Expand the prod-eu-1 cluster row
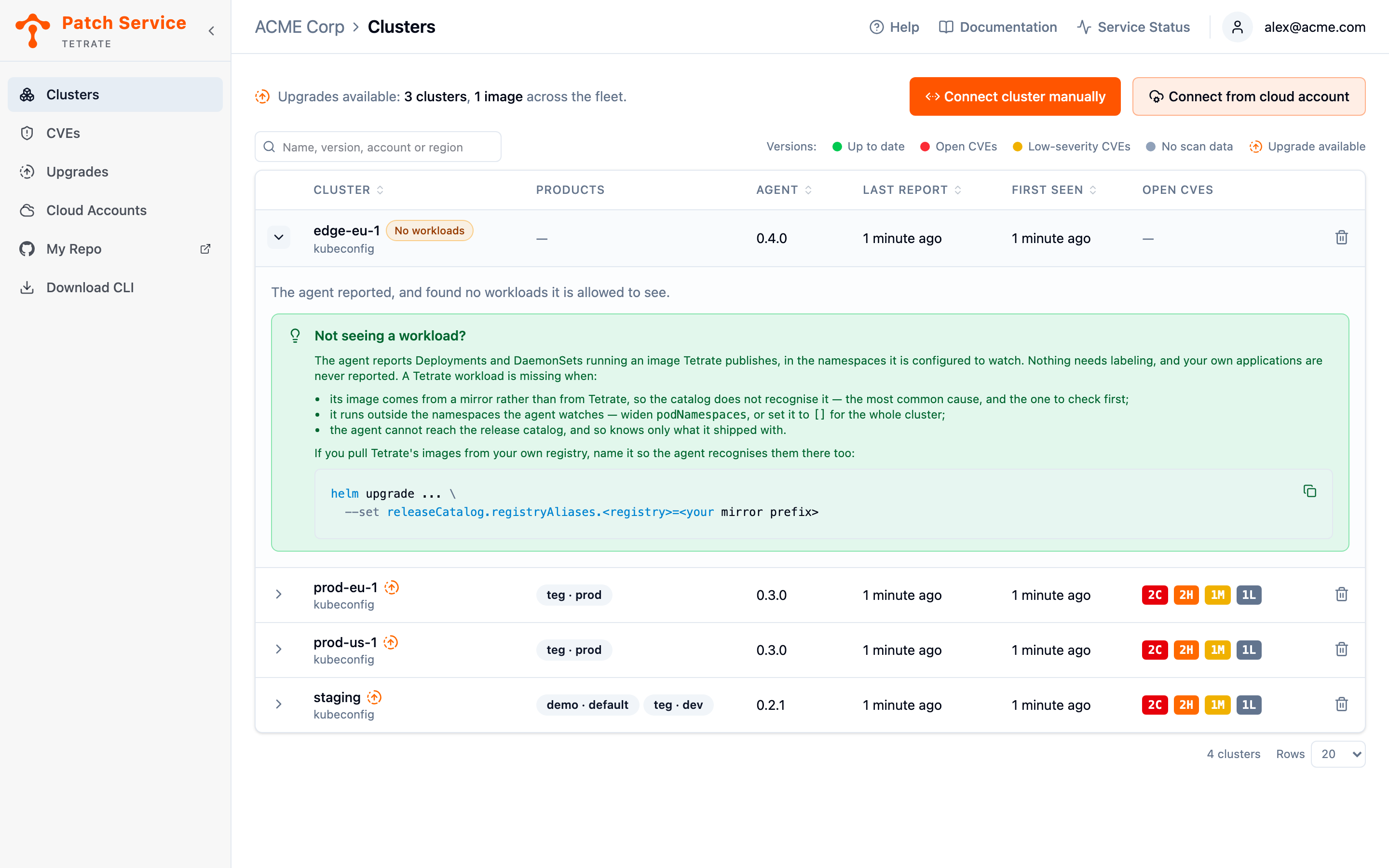 pyautogui.click(x=278, y=594)
